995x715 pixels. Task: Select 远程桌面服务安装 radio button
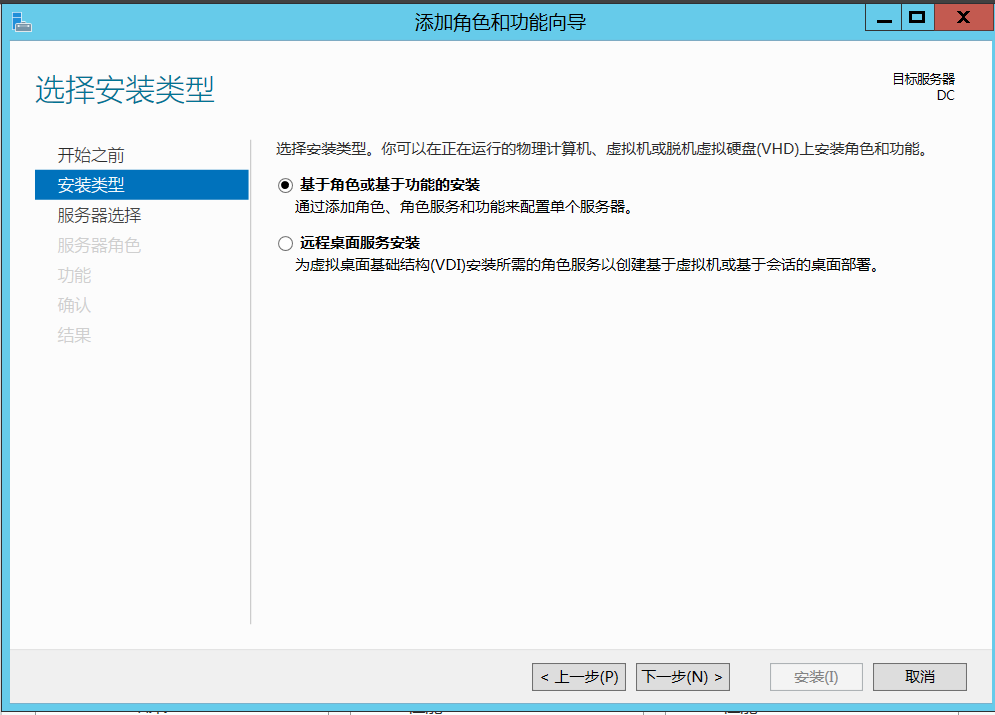286,243
